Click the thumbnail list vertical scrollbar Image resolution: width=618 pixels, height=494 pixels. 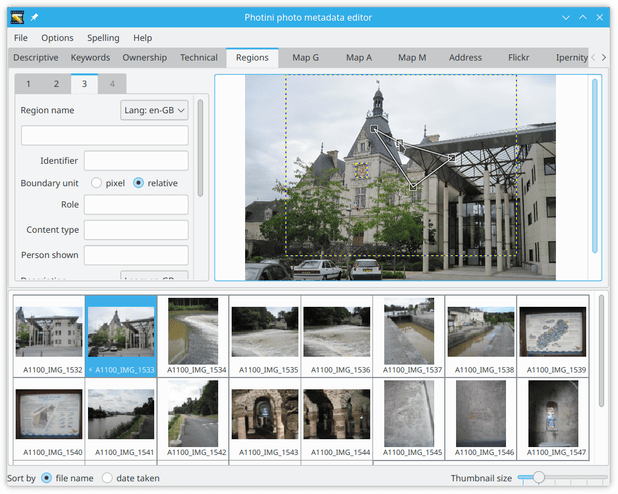(x=601, y=351)
